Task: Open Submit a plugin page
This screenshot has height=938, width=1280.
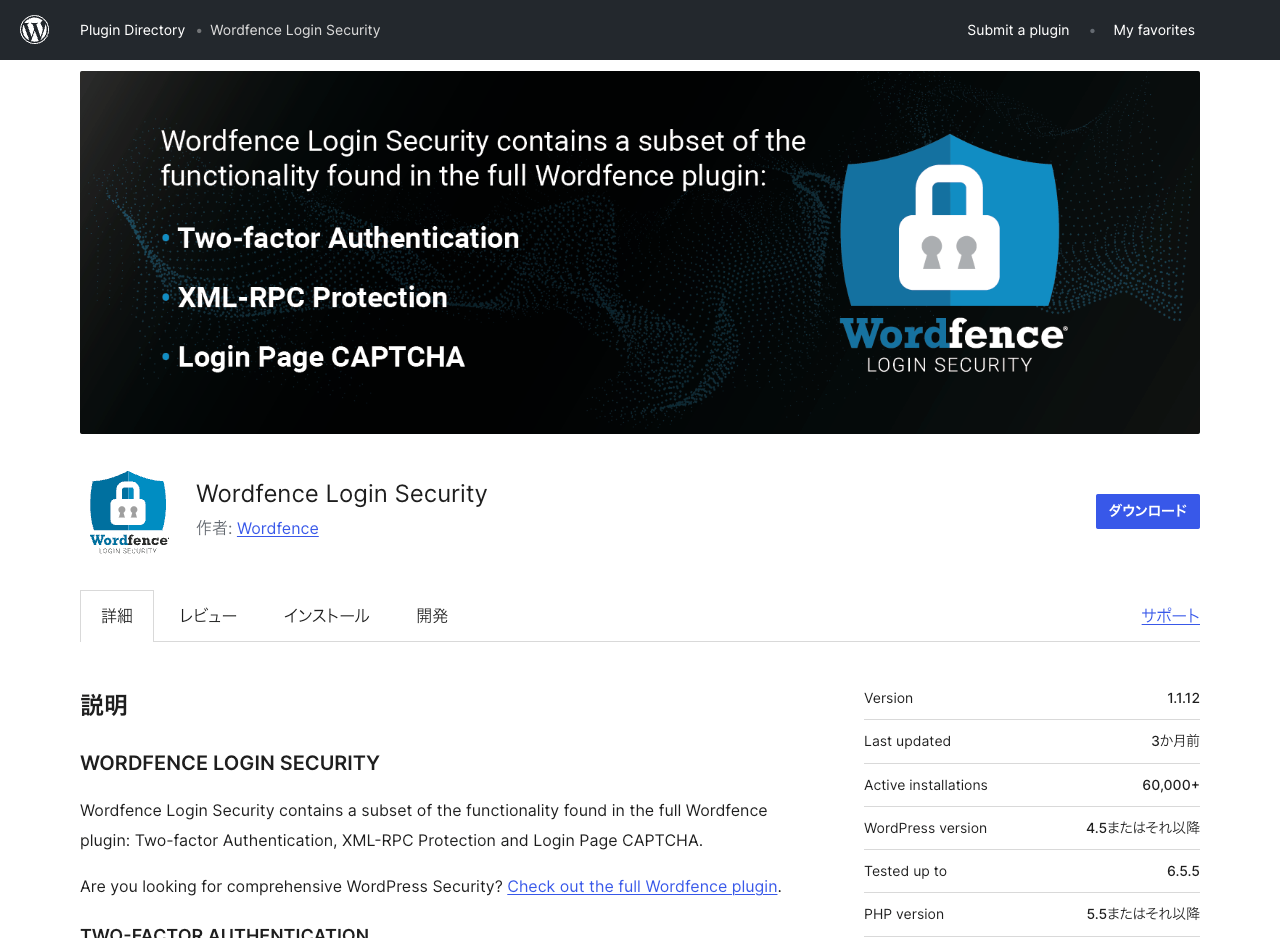Action: coord(1018,30)
